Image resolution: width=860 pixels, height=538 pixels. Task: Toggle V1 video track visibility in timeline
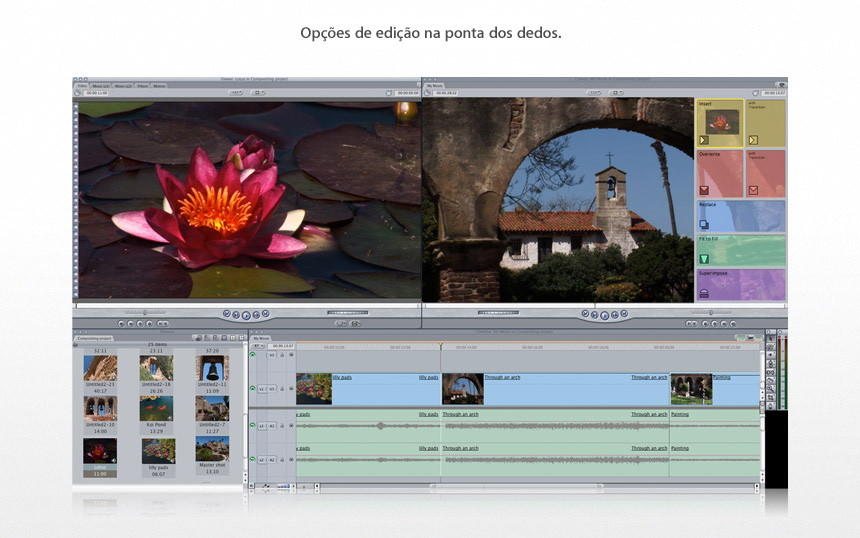tap(253, 388)
